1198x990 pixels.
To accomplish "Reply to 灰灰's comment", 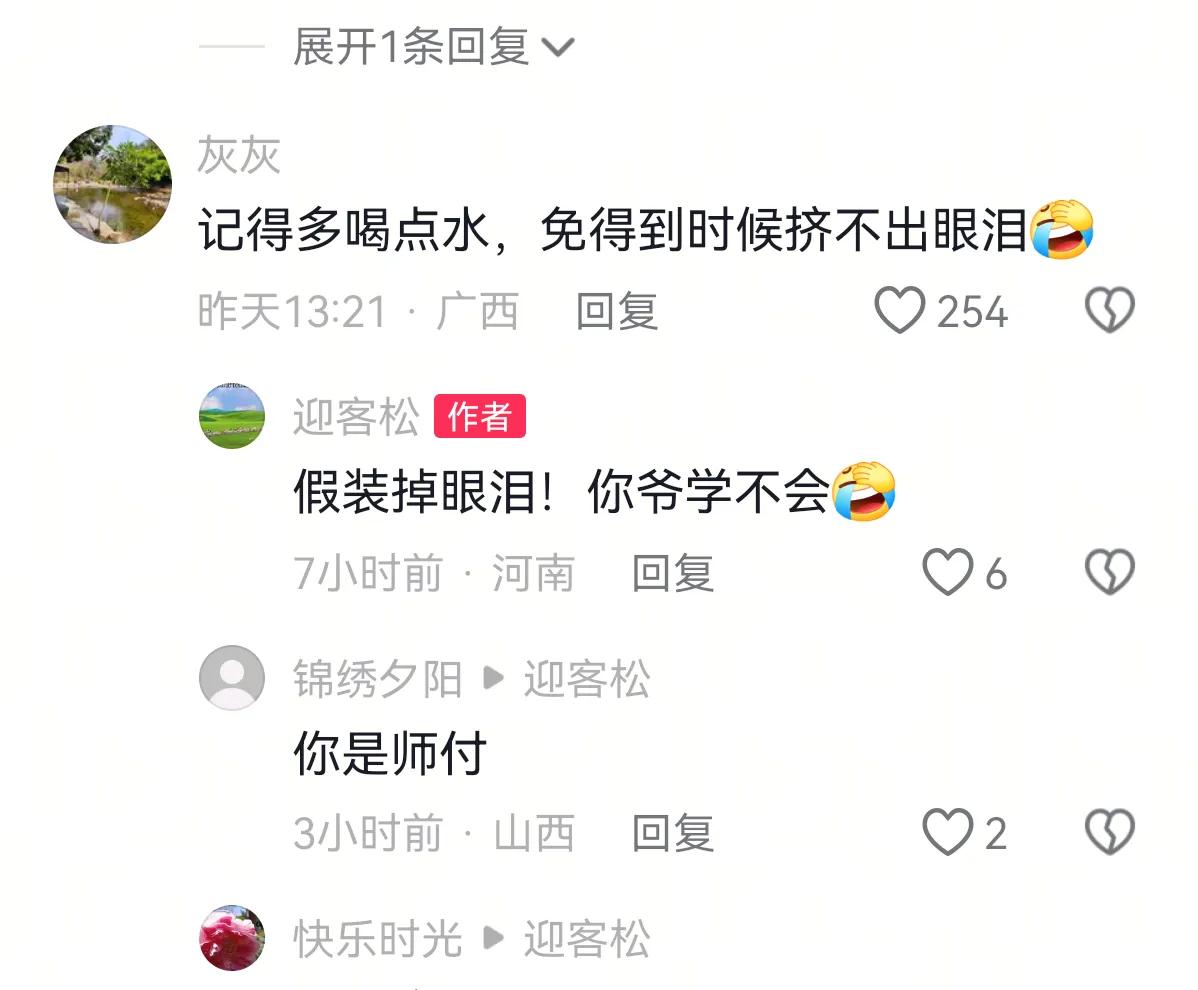I will coord(617,311).
